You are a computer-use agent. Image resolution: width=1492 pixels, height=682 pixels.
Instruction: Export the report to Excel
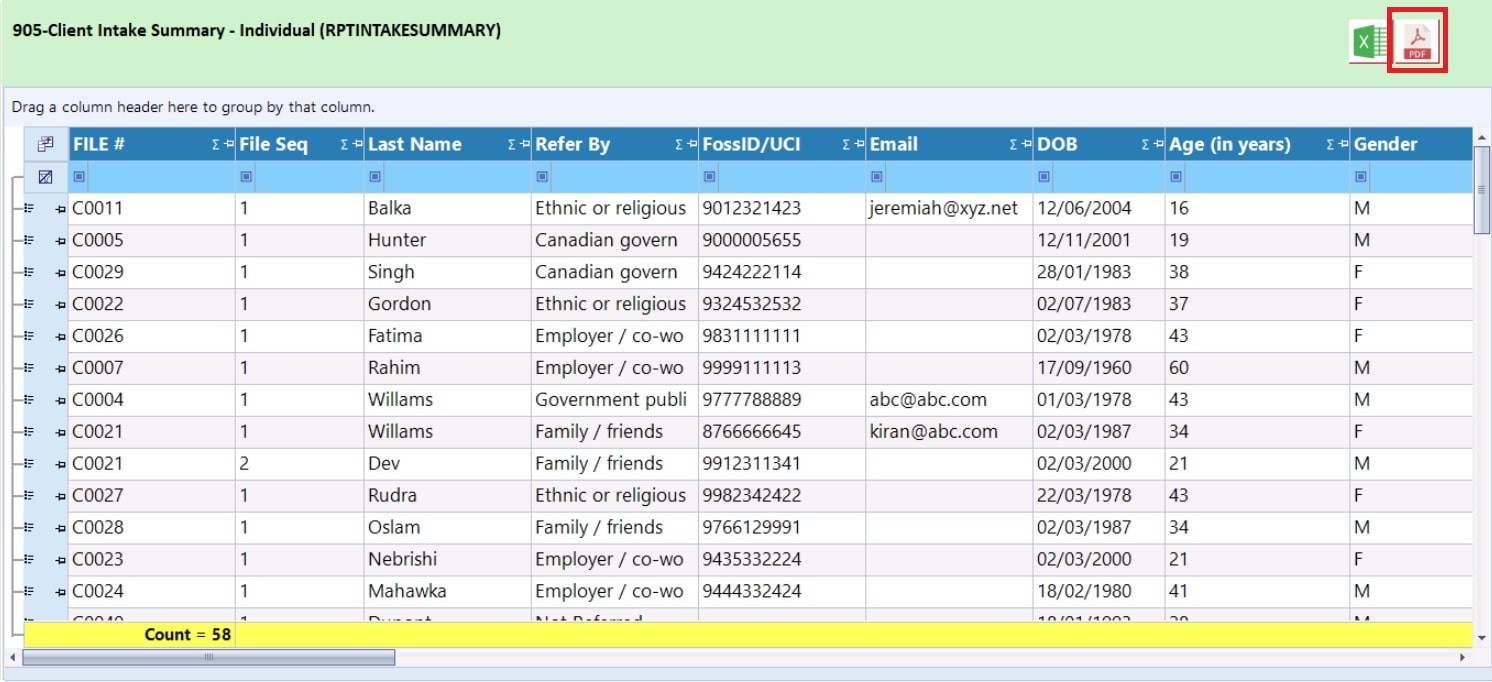pyautogui.click(x=1368, y=43)
